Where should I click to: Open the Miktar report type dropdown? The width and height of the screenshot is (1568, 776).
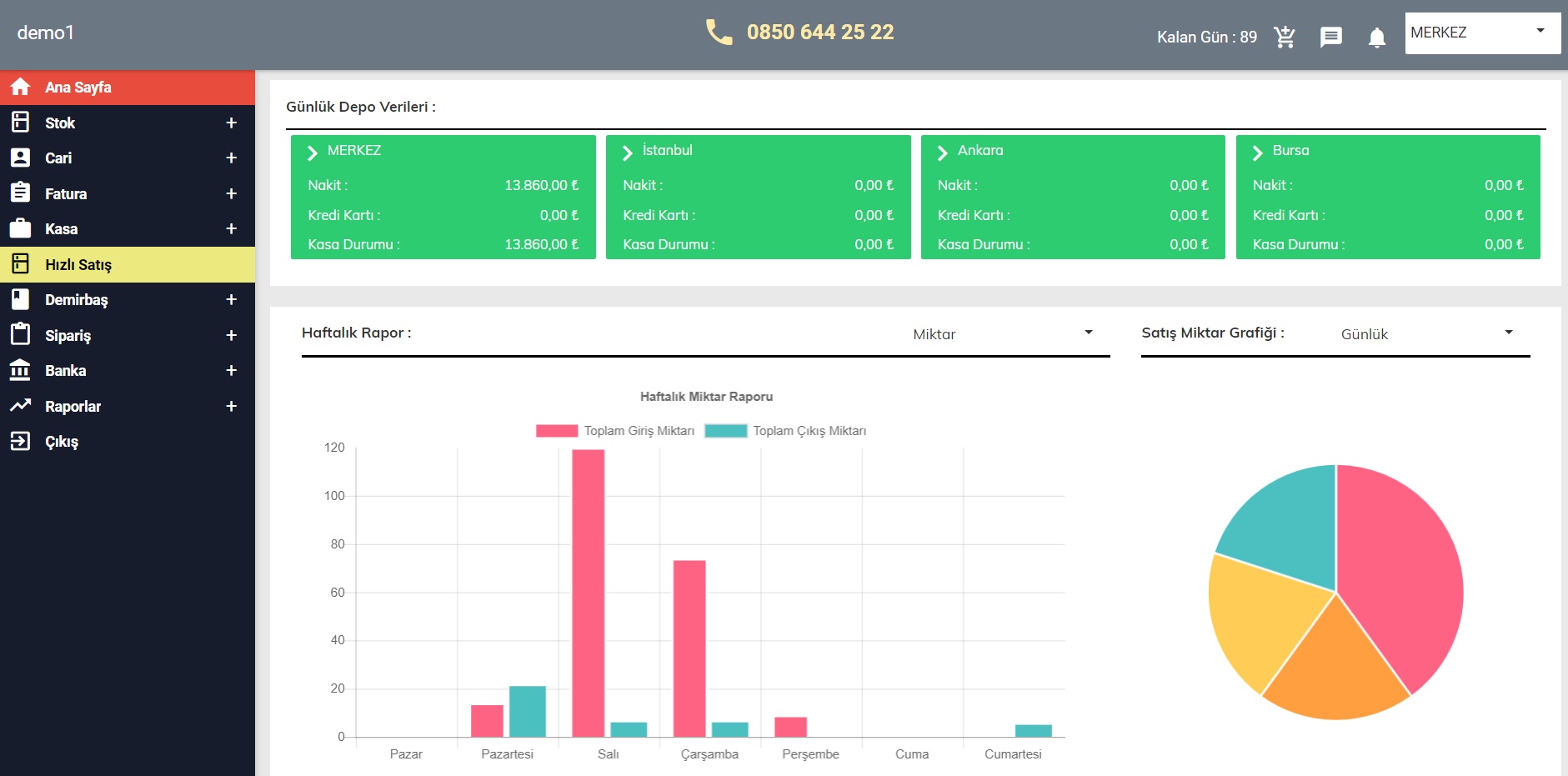1002,333
